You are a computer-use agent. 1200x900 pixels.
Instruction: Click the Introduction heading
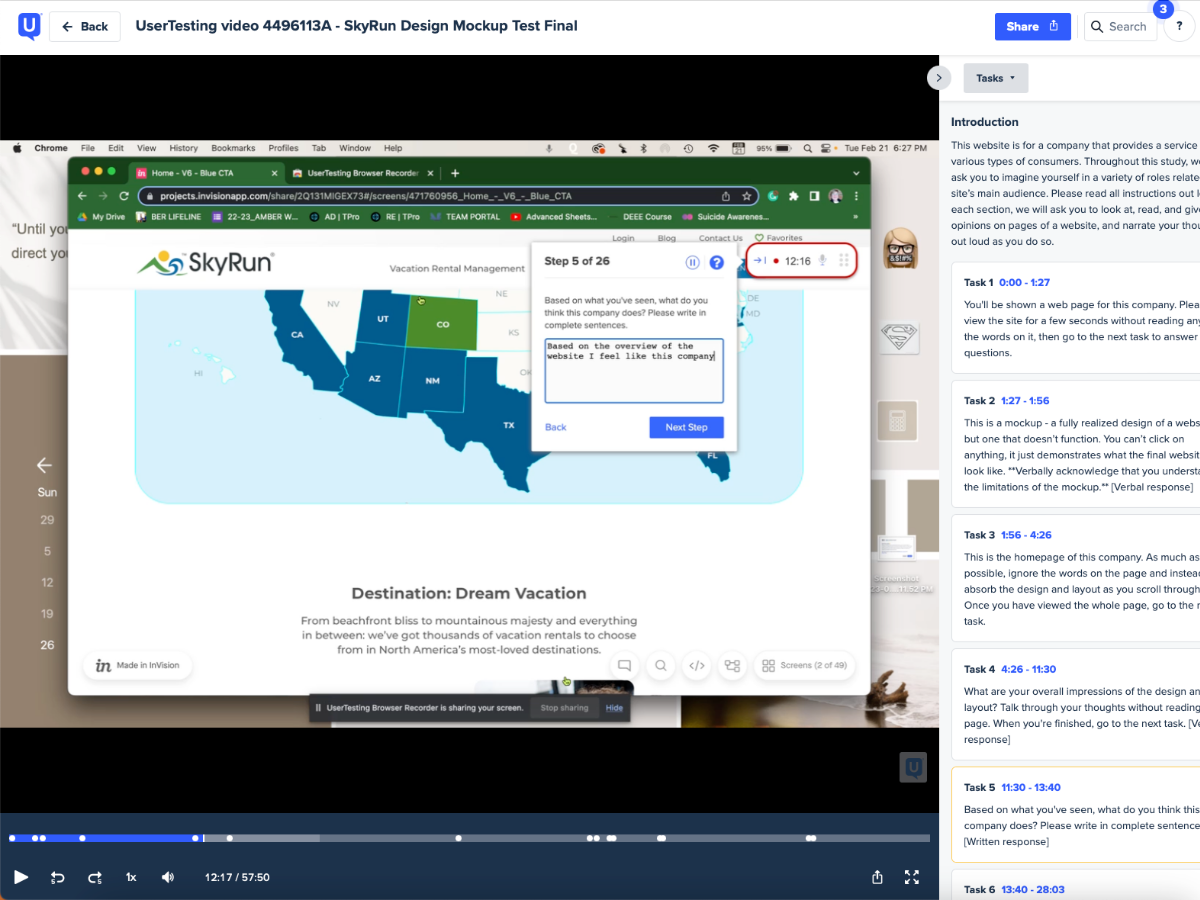click(985, 122)
